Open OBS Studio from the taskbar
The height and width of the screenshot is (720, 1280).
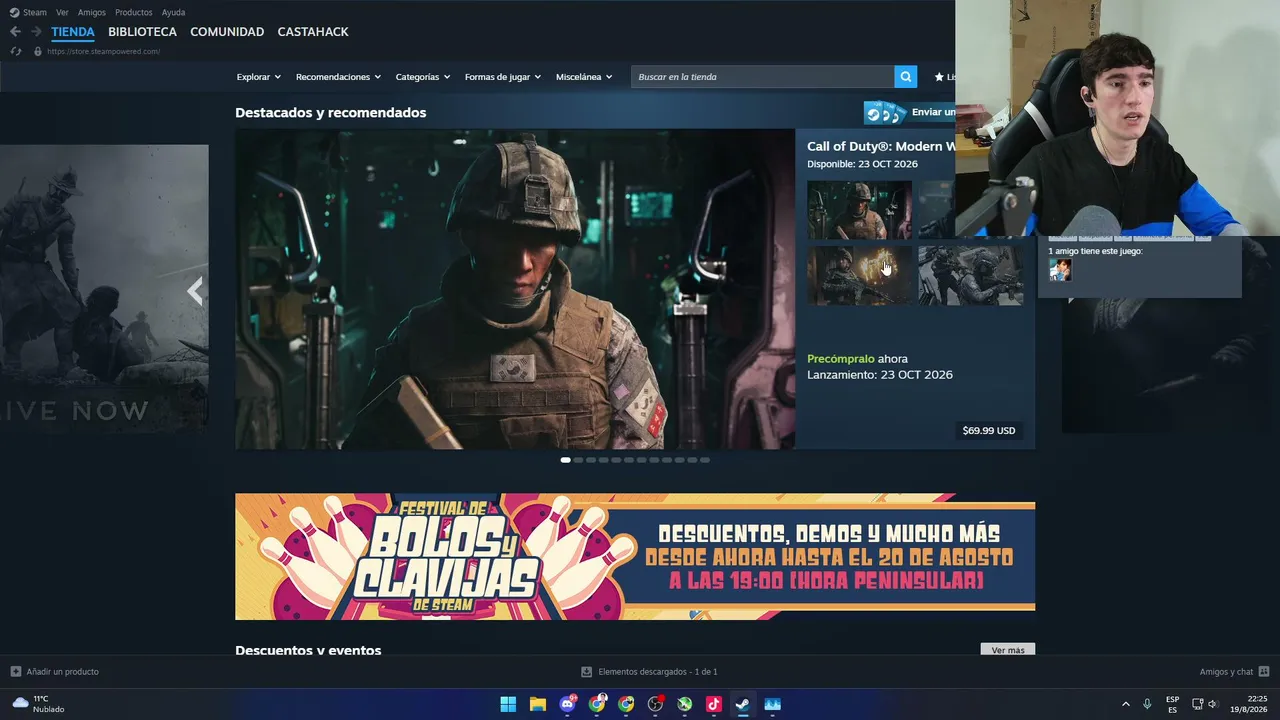(x=655, y=704)
